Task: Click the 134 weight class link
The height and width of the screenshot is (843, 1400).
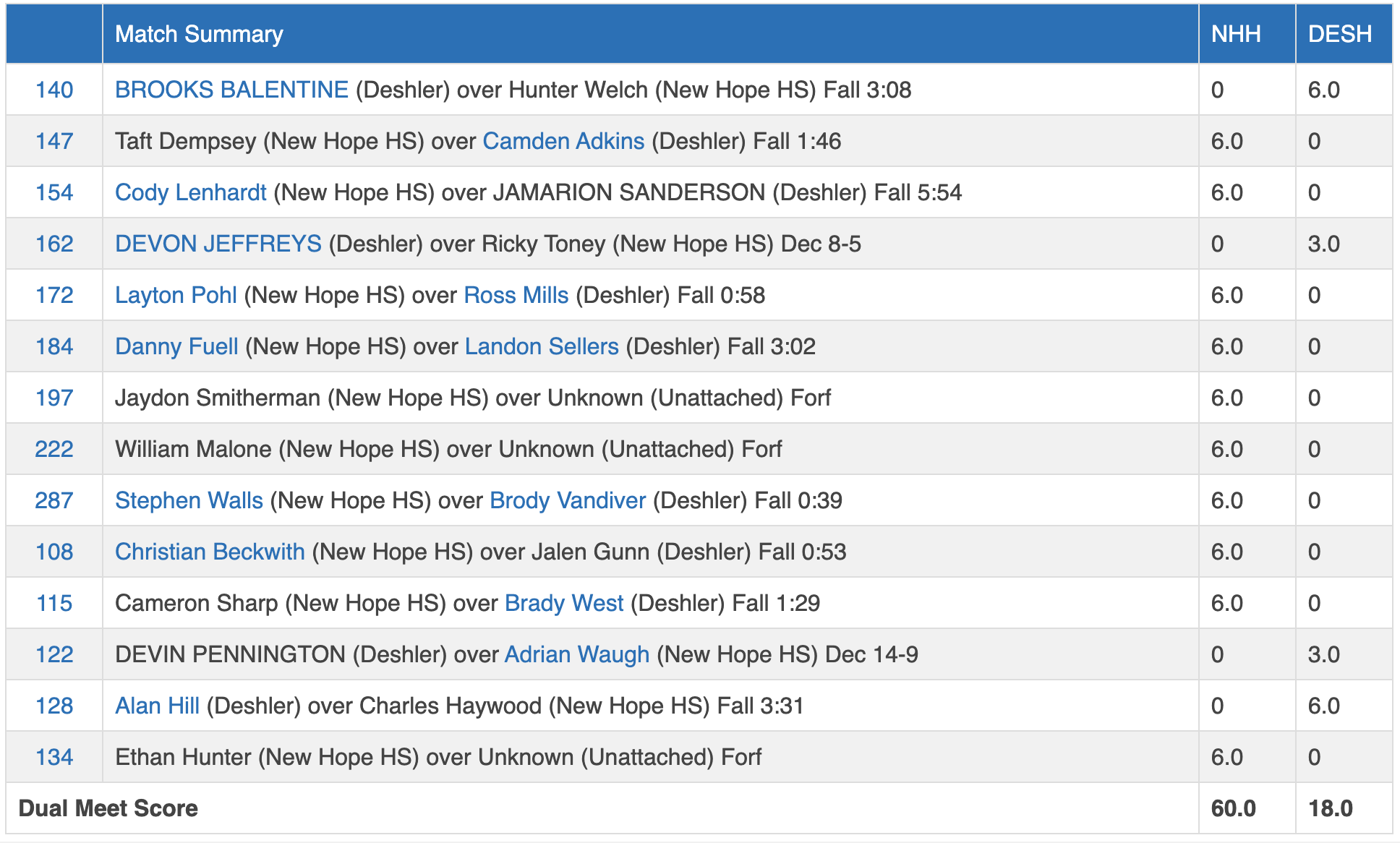Action: [54, 757]
